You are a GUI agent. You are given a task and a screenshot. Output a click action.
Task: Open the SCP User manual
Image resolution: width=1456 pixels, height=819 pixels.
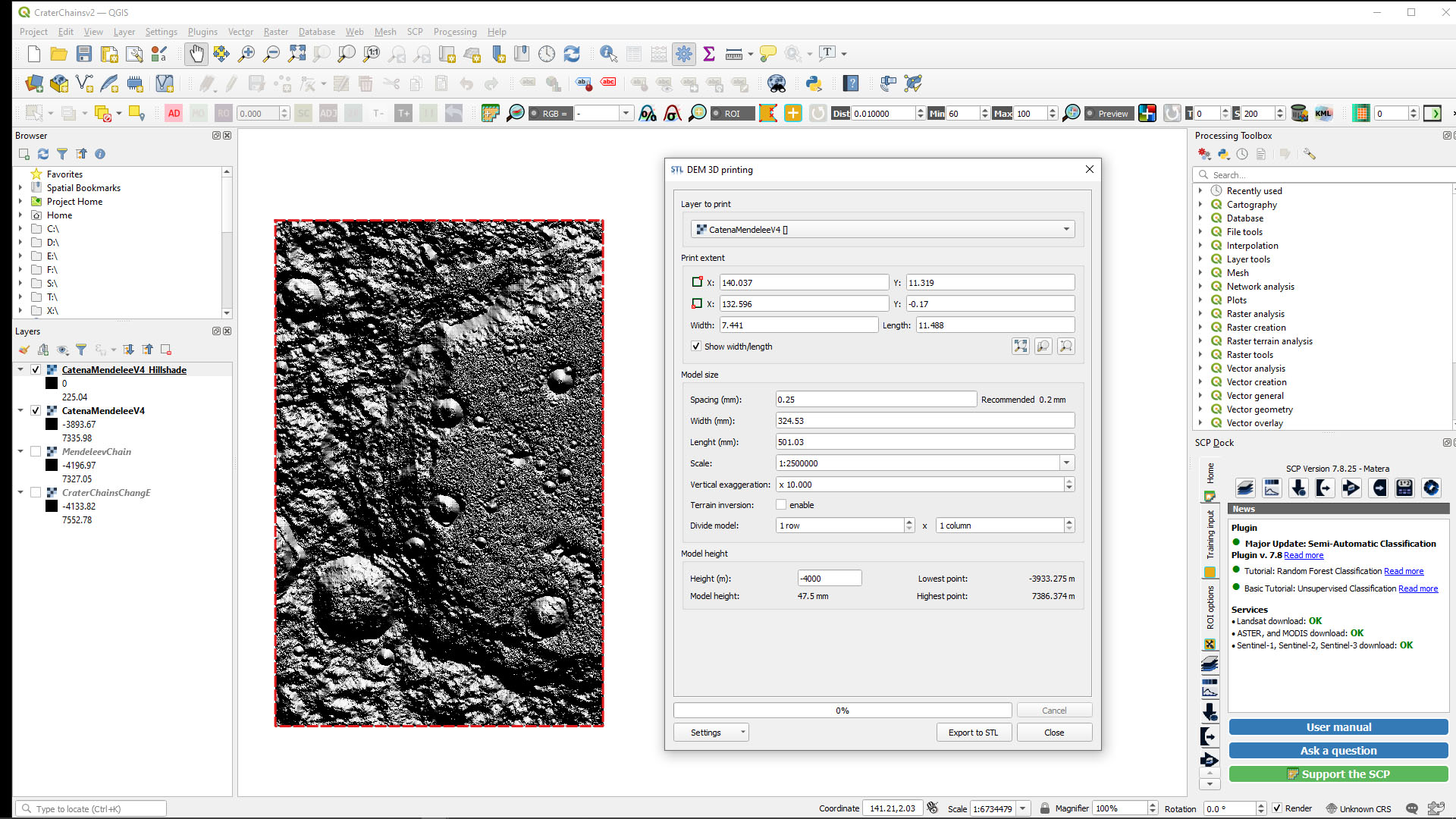tap(1338, 727)
